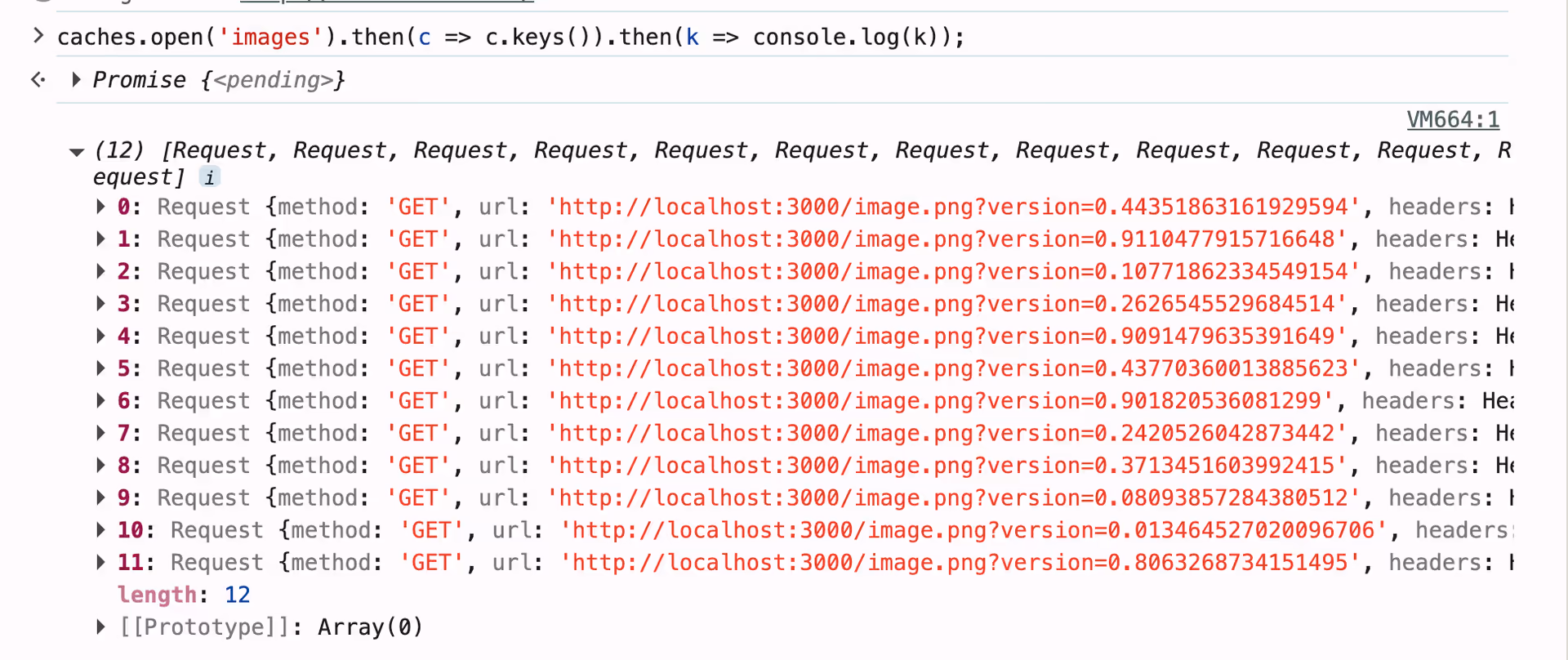Click URL ending version=0.901820536081299
The image size is (1568, 660).
pyautogui.click(x=940, y=401)
